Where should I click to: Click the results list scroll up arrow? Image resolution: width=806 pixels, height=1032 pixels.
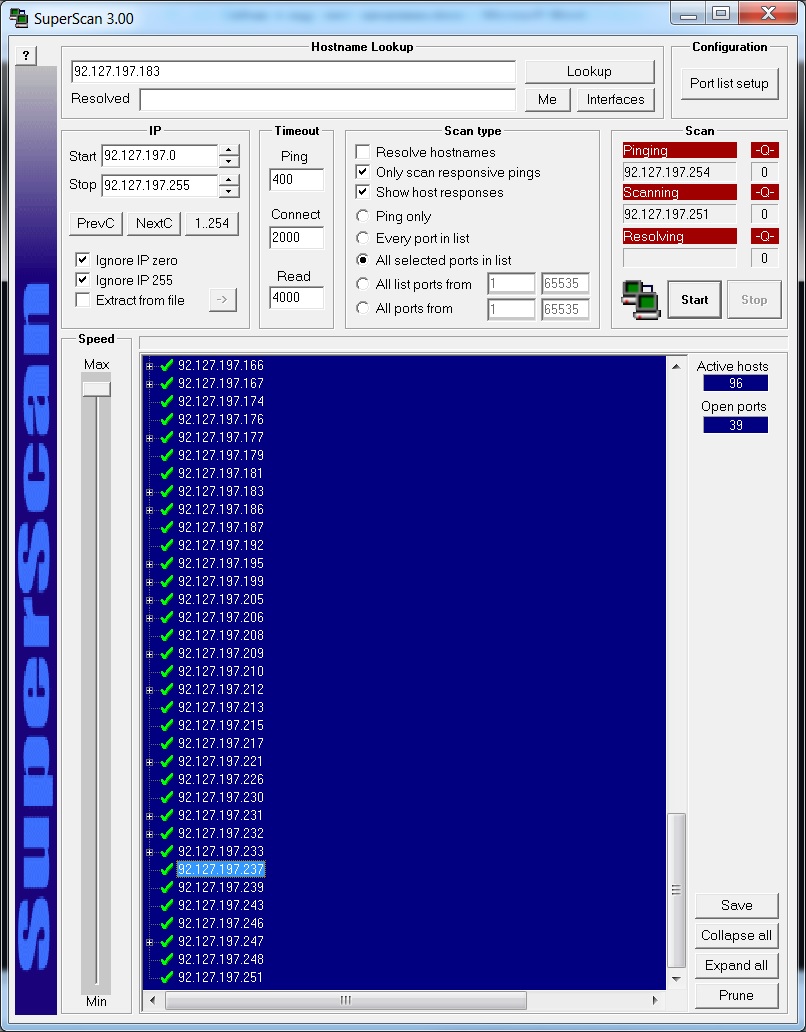point(676,366)
